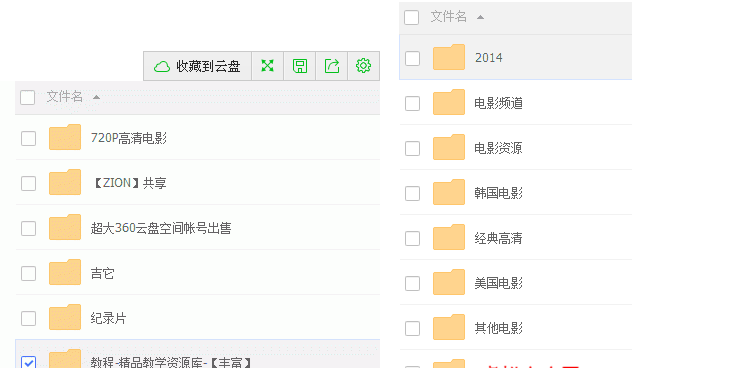Image resolution: width=733 pixels, height=391 pixels.
Task: Click the 经典高清 folder icon
Action: click(449, 237)
